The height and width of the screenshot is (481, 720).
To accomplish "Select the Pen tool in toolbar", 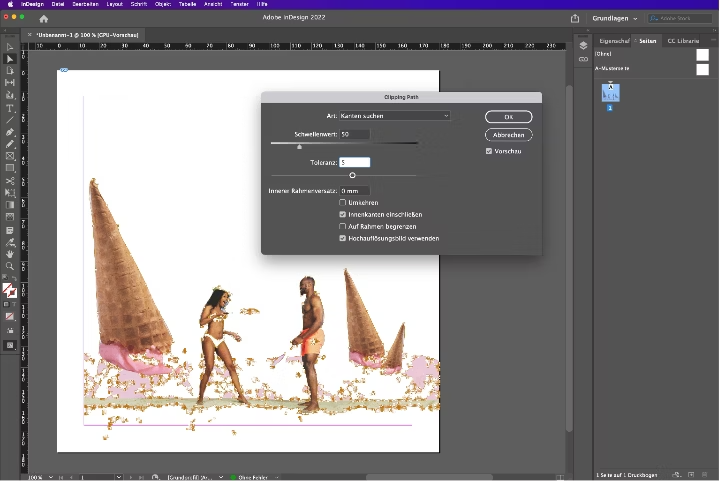I will [10, 132].
